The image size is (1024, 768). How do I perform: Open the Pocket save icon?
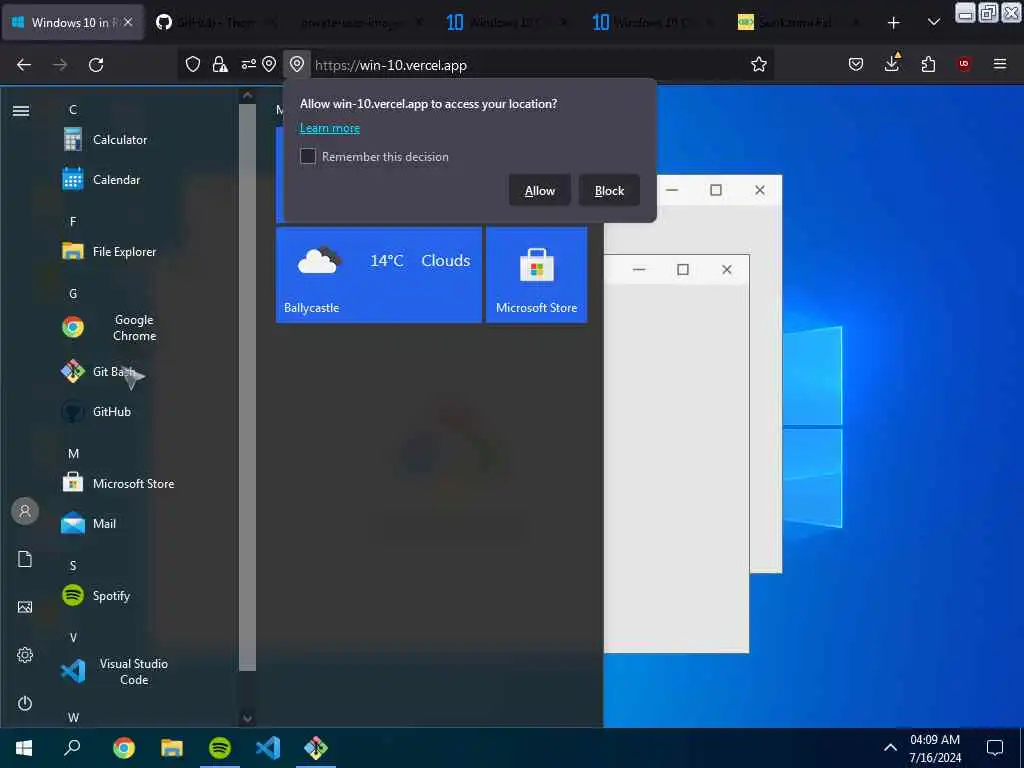[856, 64]
